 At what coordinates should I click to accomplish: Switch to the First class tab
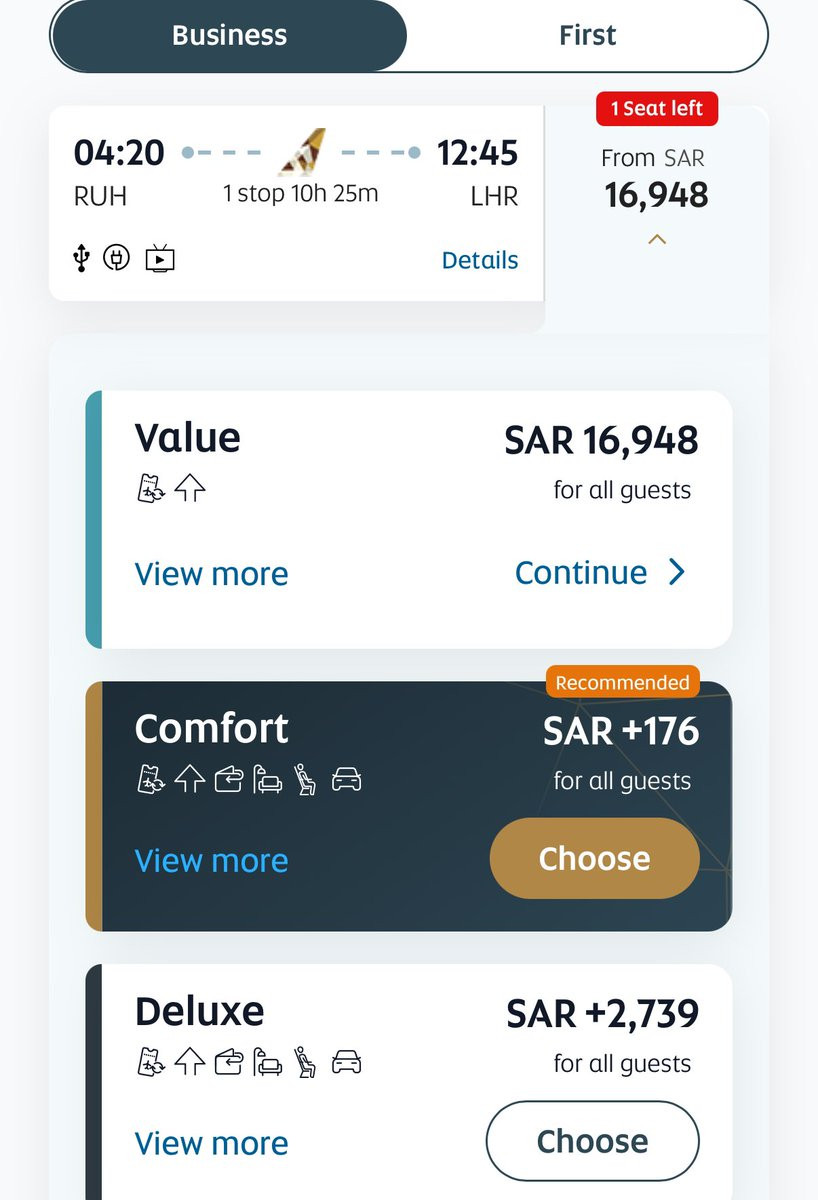(x=588, y=35)
